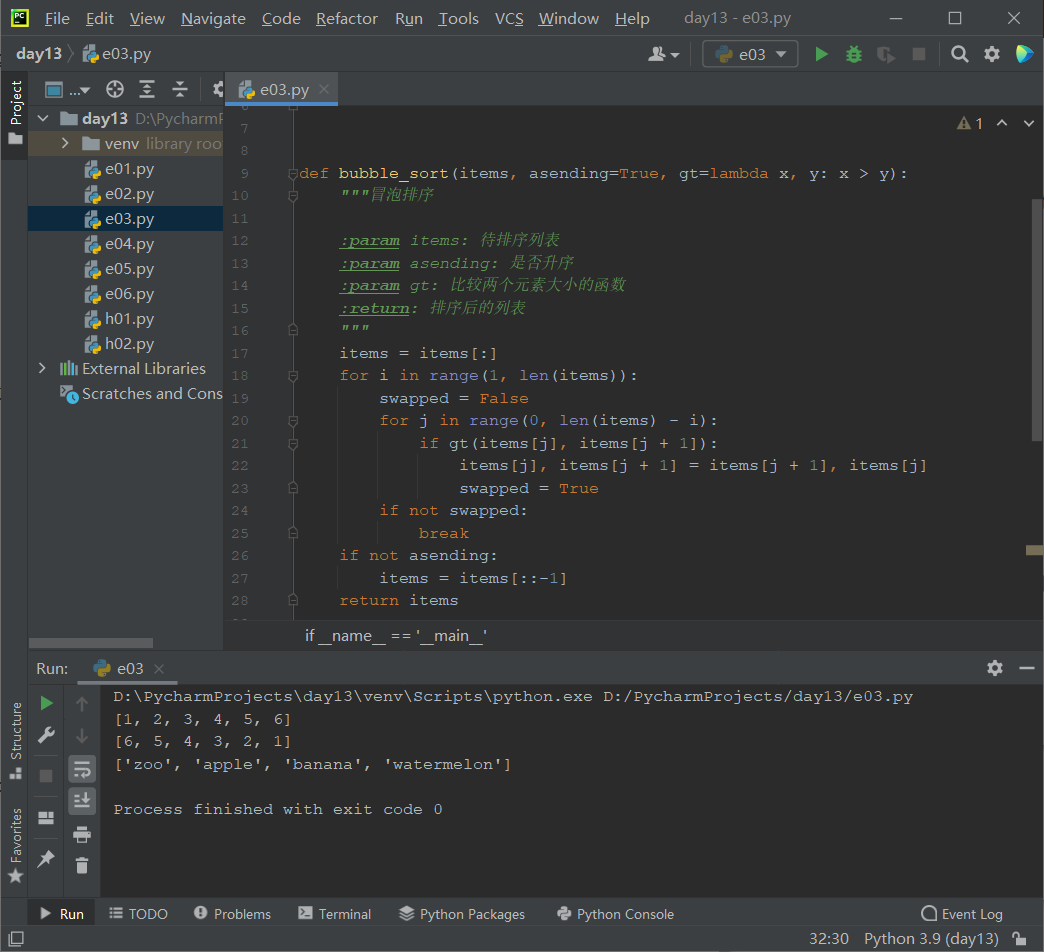Open Run panel gear options

pyautogui.click(x=995, y=668)
